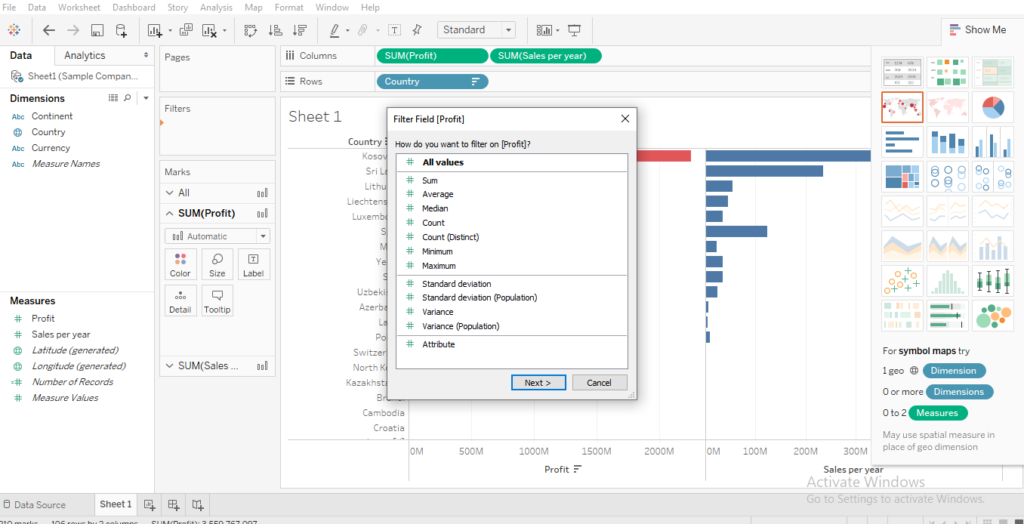Open the Analysis menu
Image resolution: width=1024 pixels, height=524 pixels.
pos(216,7)
